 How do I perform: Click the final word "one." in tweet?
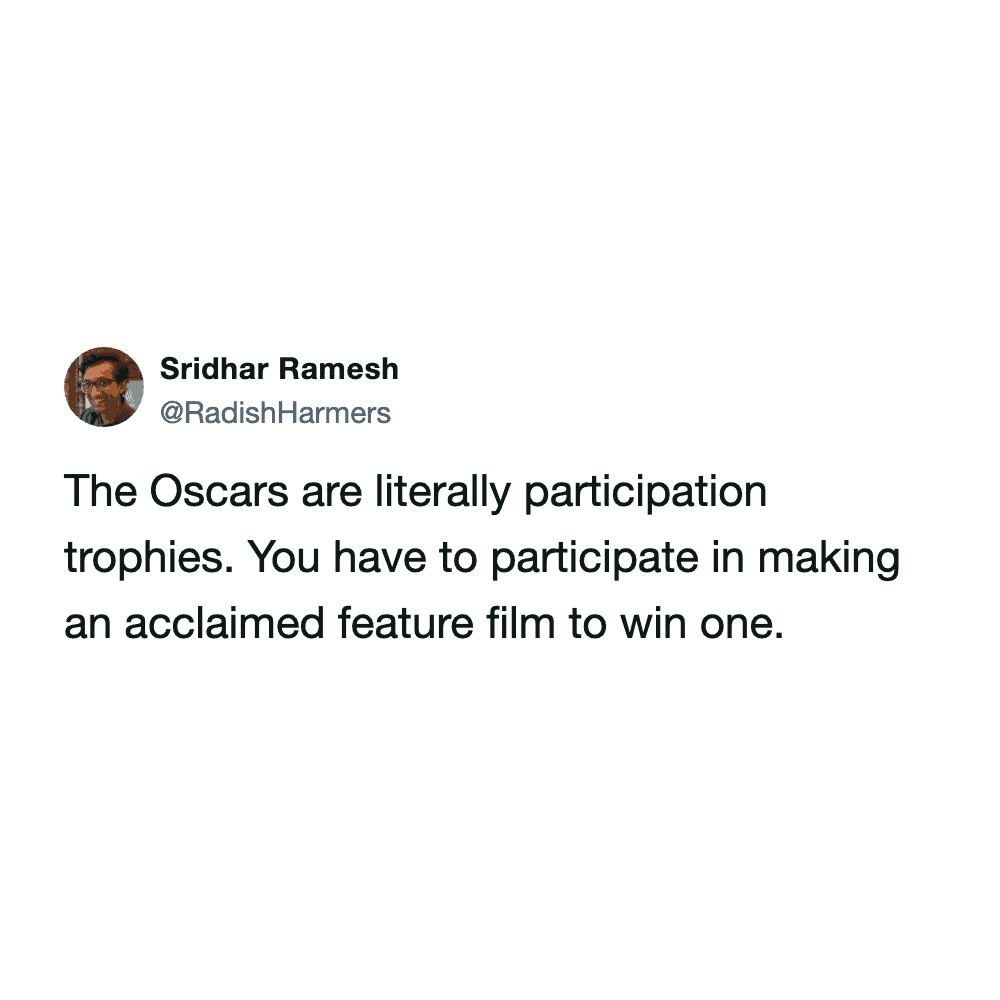(x=741, y=623)
